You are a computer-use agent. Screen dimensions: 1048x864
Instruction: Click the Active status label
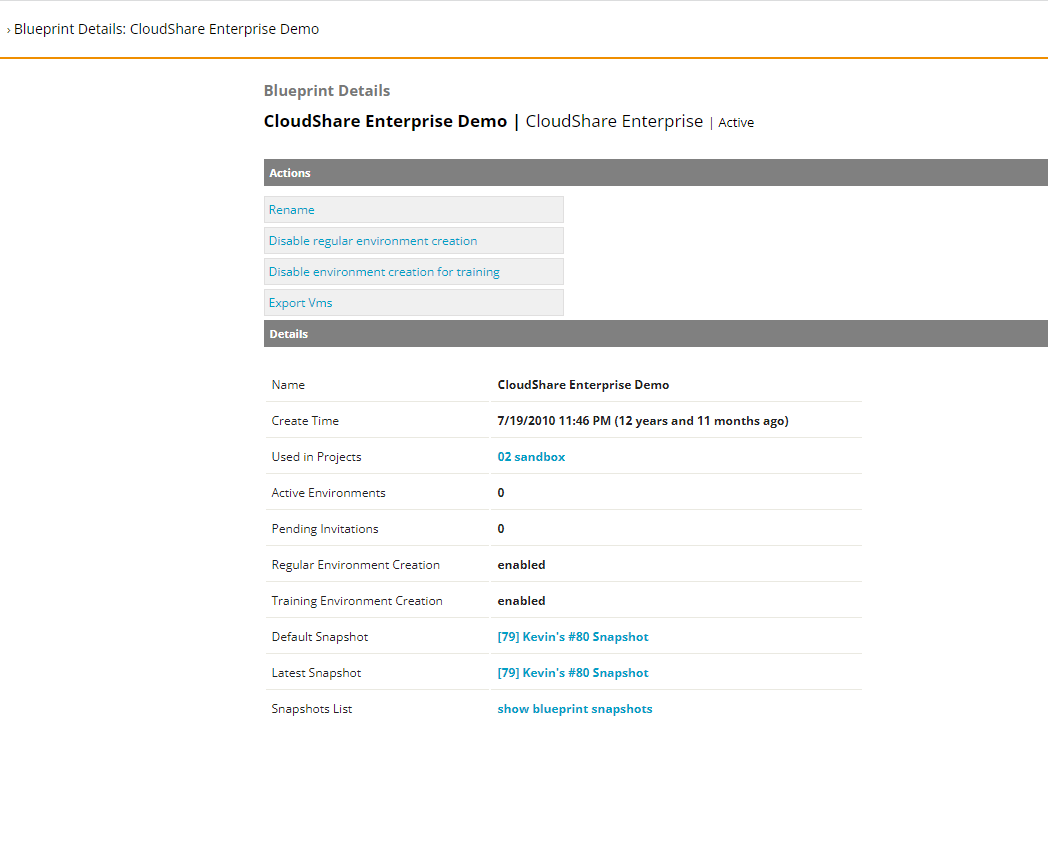click(736, 122)
